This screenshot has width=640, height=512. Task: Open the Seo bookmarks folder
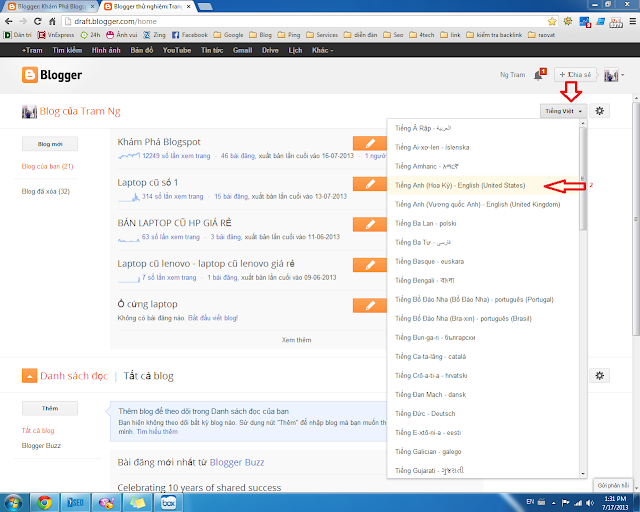point(393,35)
